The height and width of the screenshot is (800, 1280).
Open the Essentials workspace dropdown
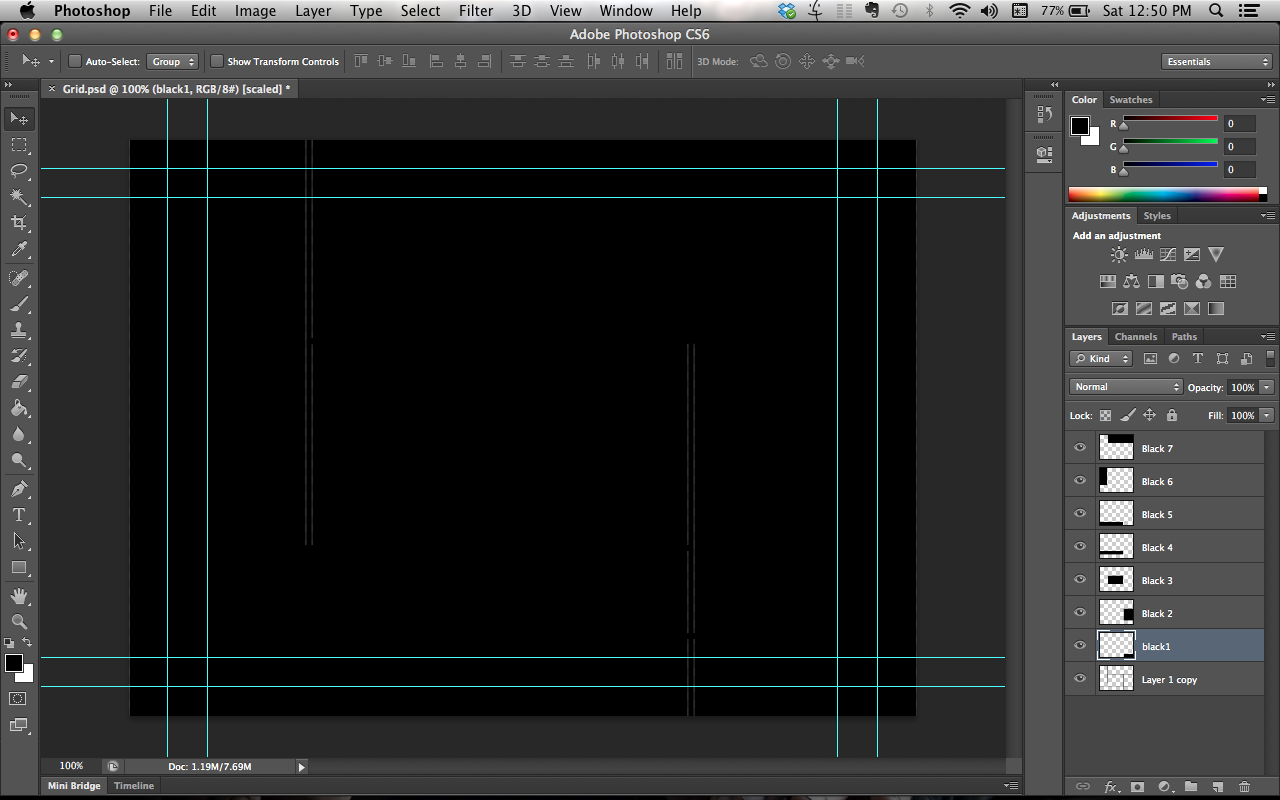[1216, 61]
